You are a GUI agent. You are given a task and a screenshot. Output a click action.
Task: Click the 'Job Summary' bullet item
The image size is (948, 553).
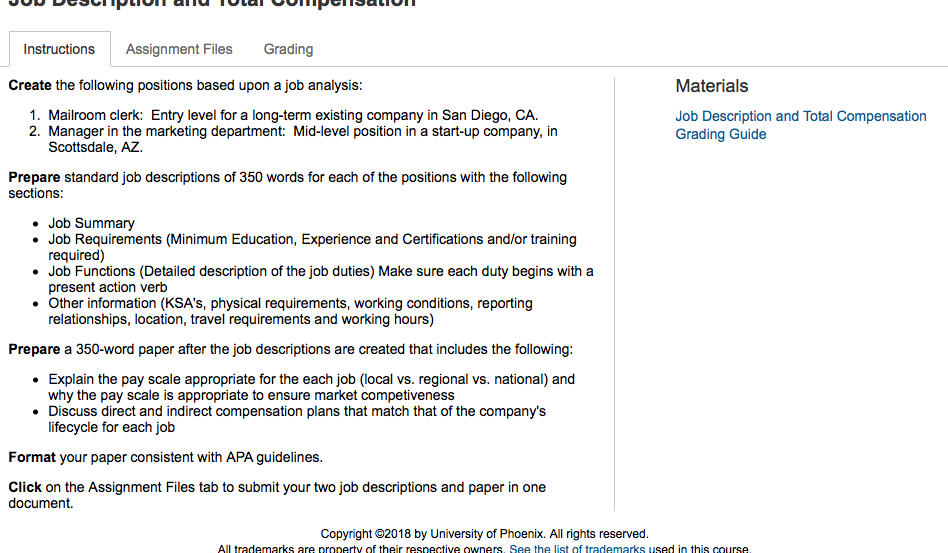point(91,223)
